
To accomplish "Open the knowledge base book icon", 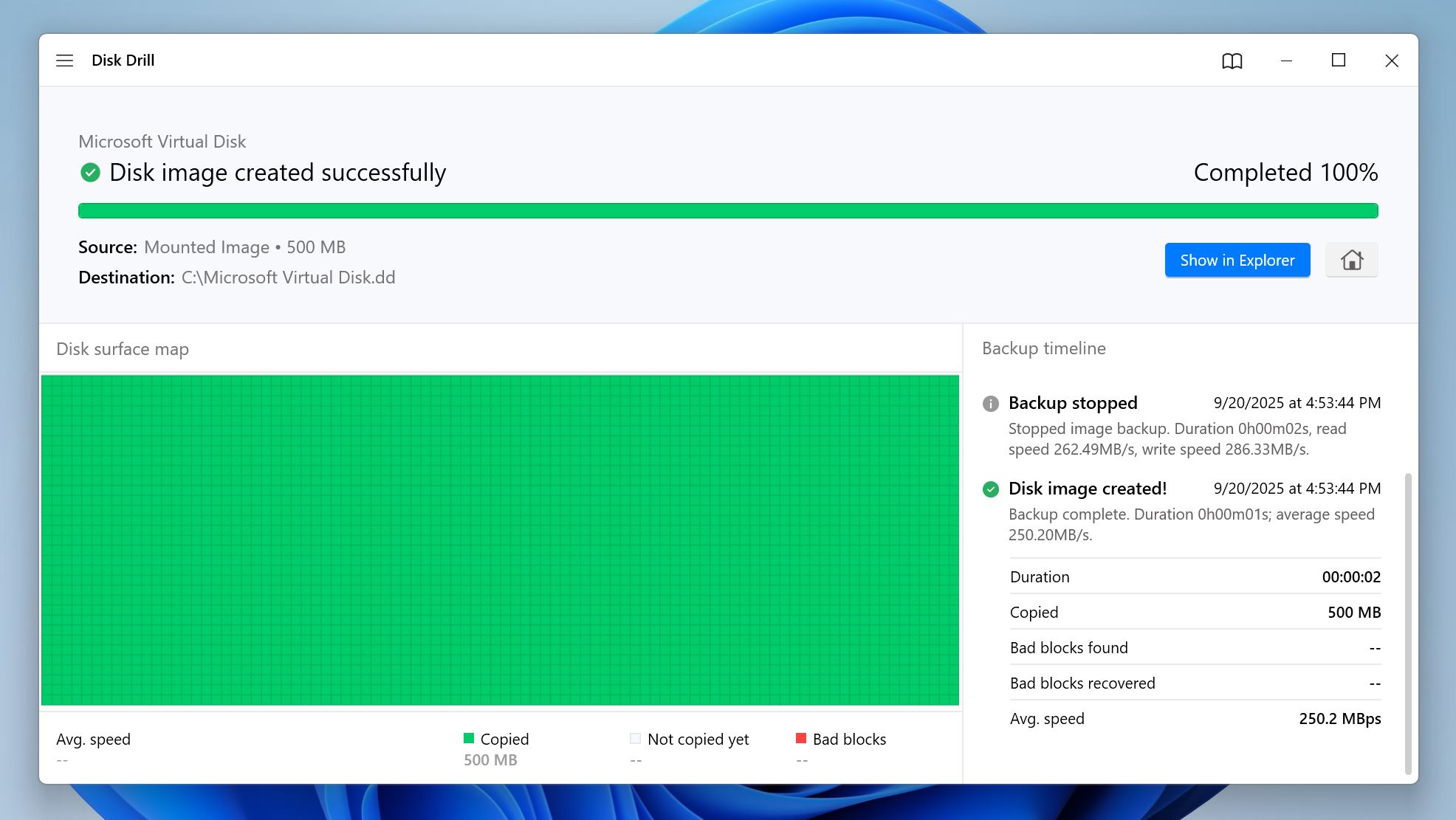I will coord(1232,61).
